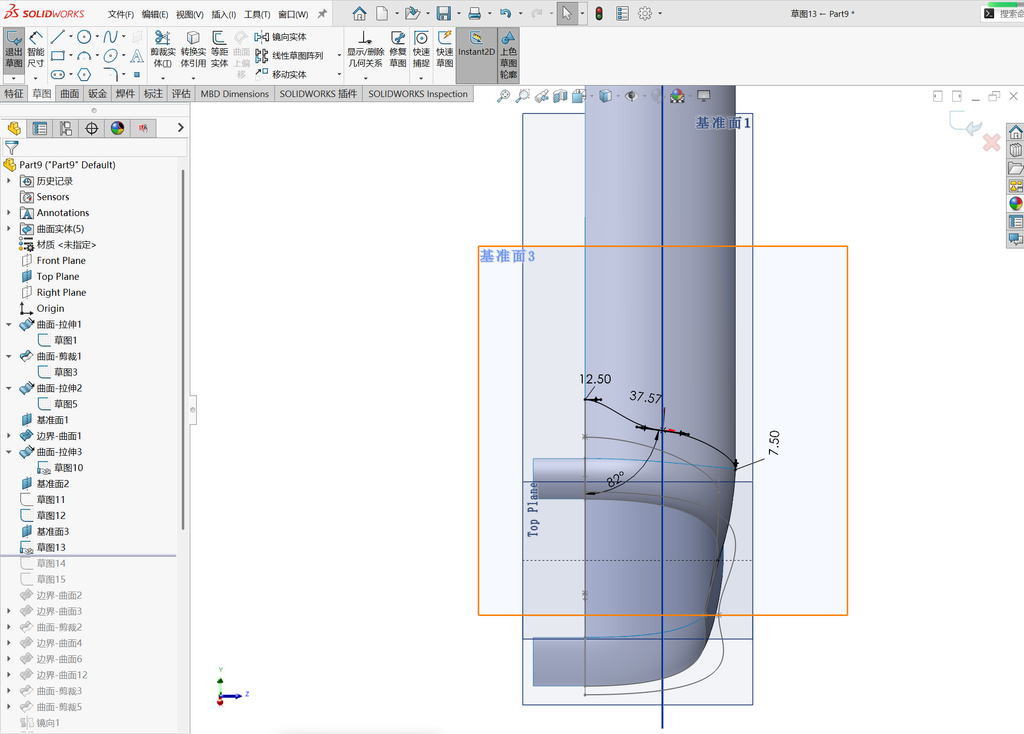Select the 剪裁实体 trim entities tool

[163, 50]
